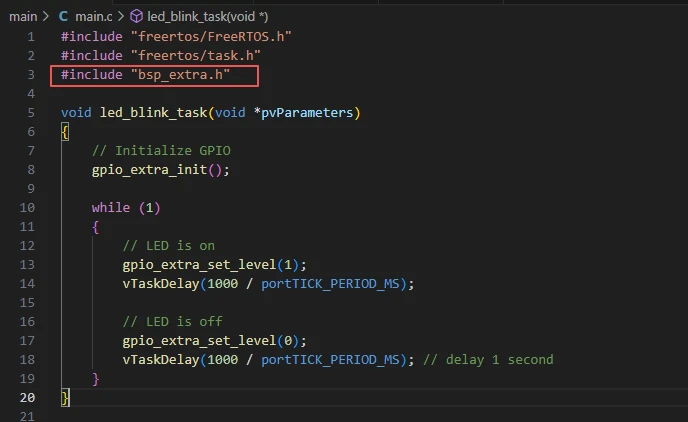
Task: Click the function symbol icon in breadcrumb
Action: 136,17
